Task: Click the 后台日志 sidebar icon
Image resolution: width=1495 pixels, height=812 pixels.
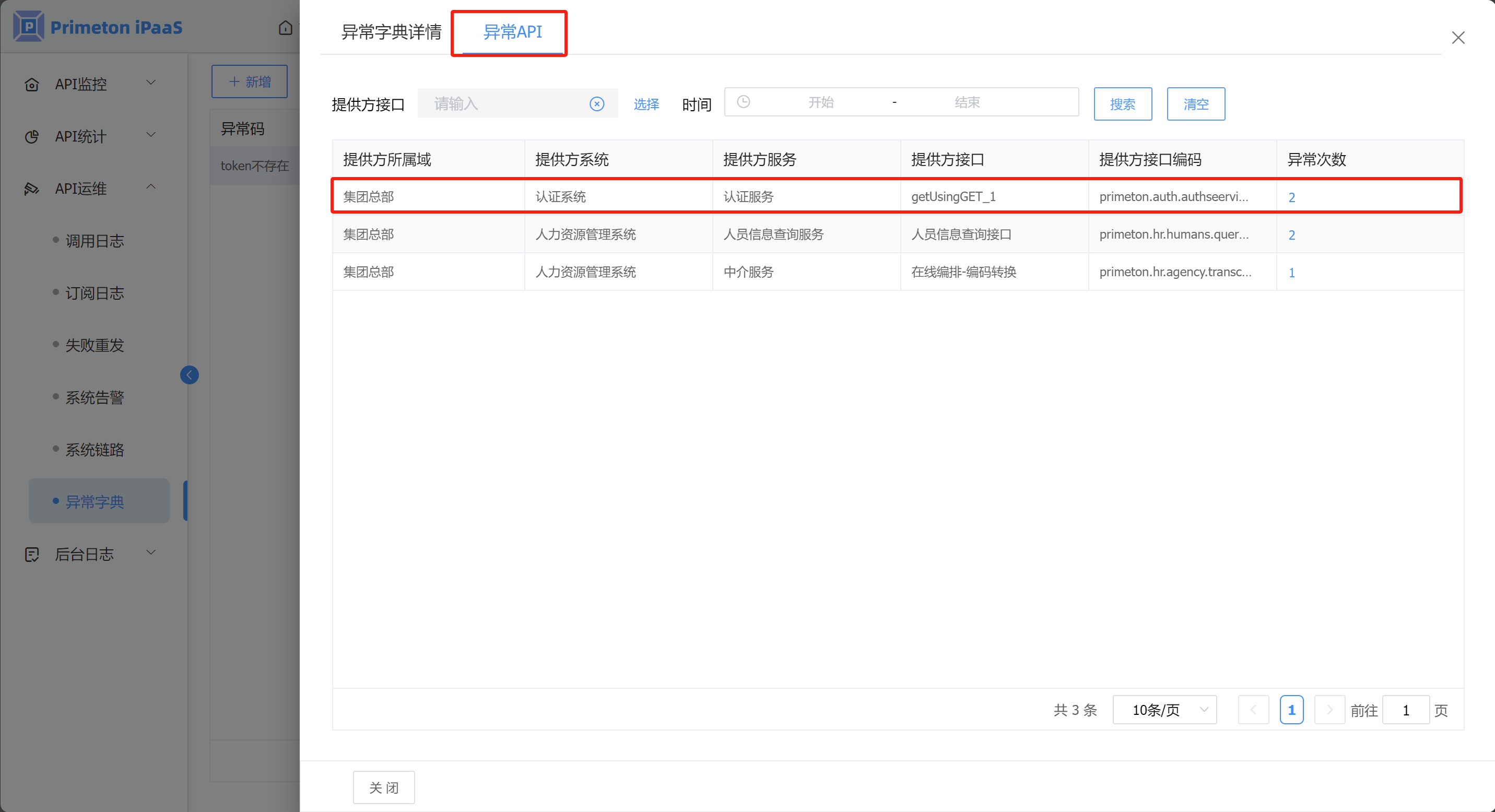Action: click(x=32, y=554)
